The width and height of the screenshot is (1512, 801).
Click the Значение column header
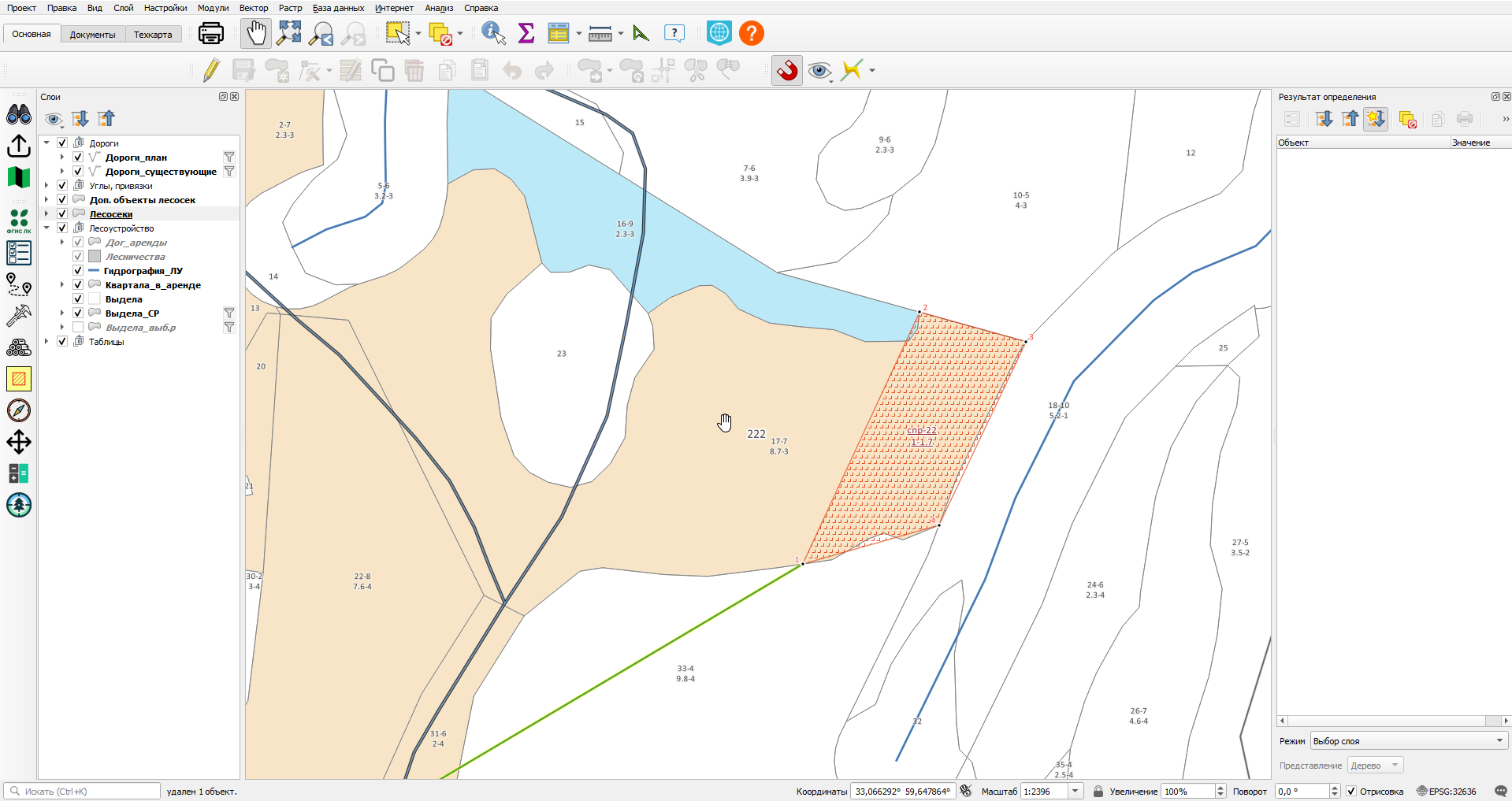tap(1480, 143)
